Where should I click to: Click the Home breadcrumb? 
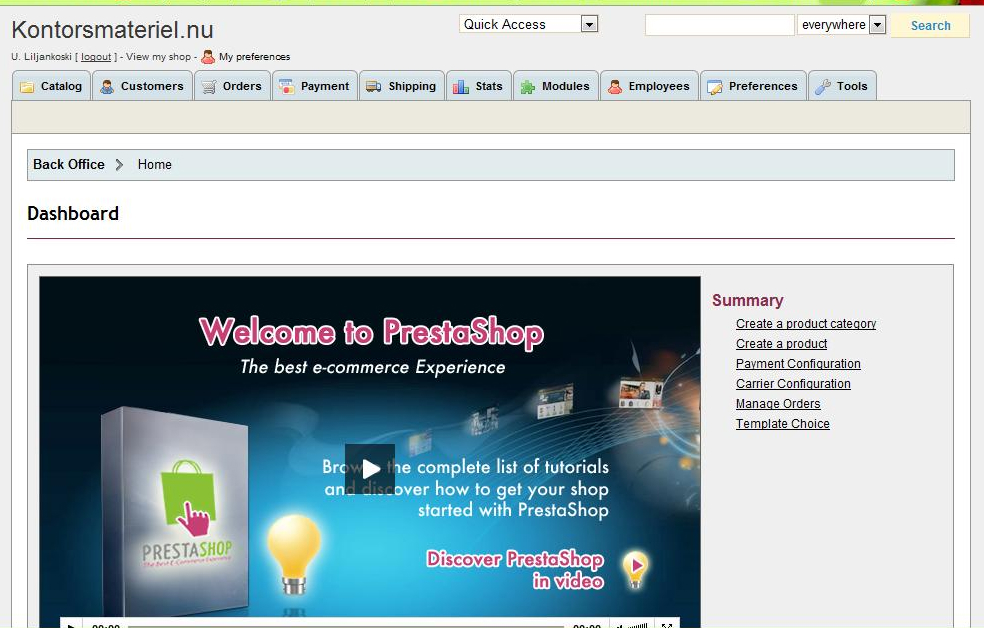(x=154, y=164)
